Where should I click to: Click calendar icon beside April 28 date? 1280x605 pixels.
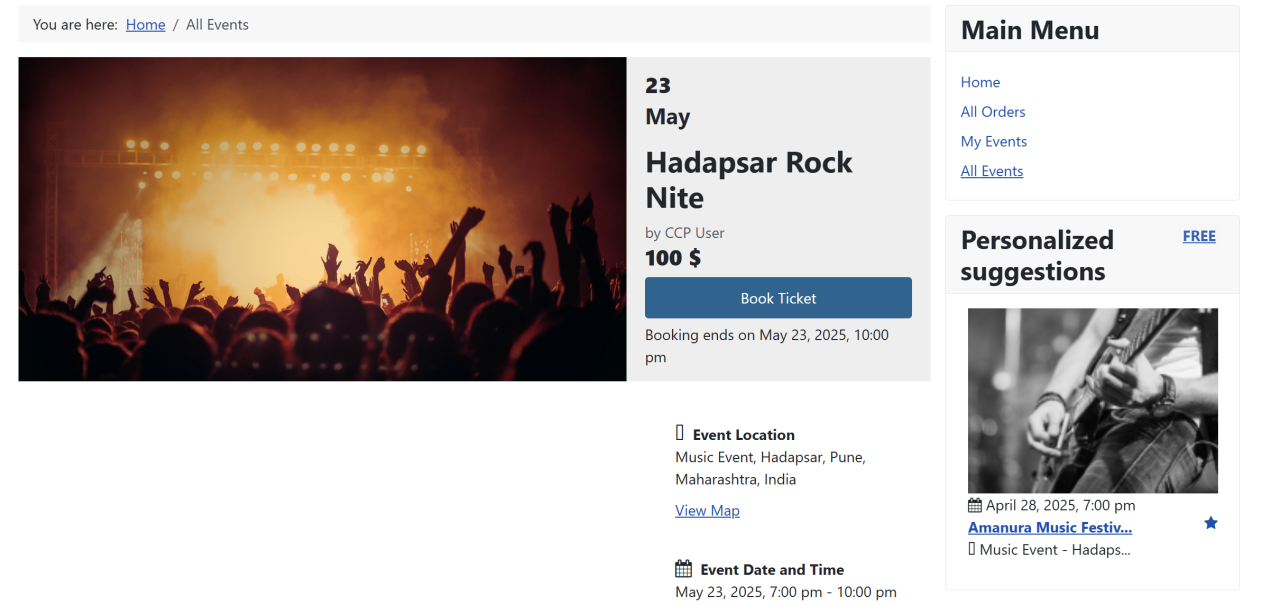(x=975, y=505)
